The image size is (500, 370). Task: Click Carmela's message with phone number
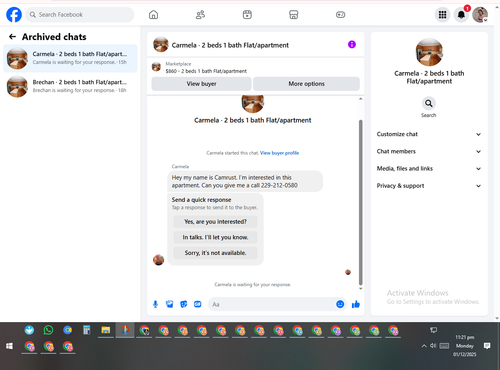coord(245,181)
